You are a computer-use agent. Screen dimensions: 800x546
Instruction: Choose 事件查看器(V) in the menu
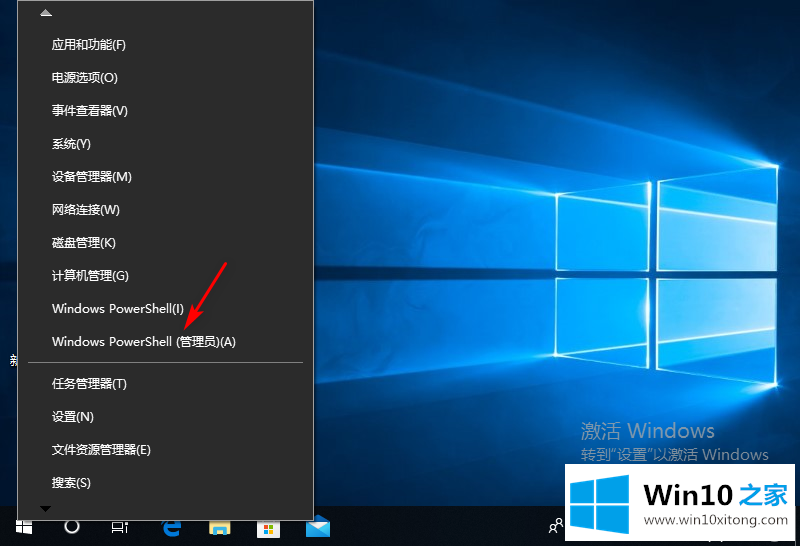pyautogui.click(x=90, y=111)
